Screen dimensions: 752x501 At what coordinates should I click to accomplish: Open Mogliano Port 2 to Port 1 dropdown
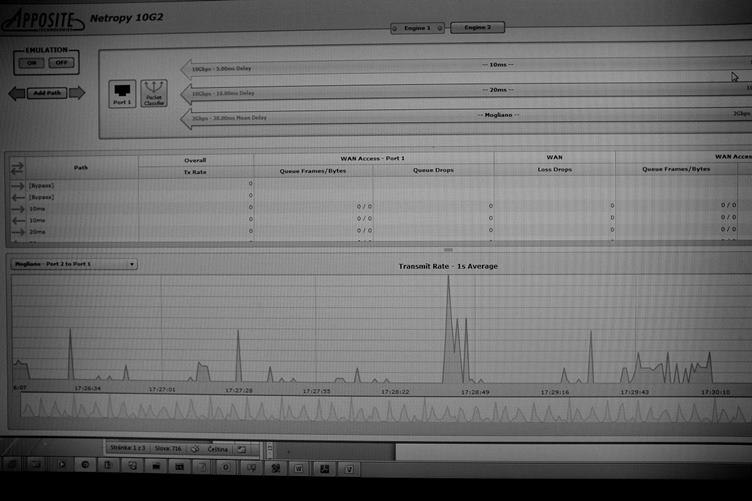click(74, 264)
